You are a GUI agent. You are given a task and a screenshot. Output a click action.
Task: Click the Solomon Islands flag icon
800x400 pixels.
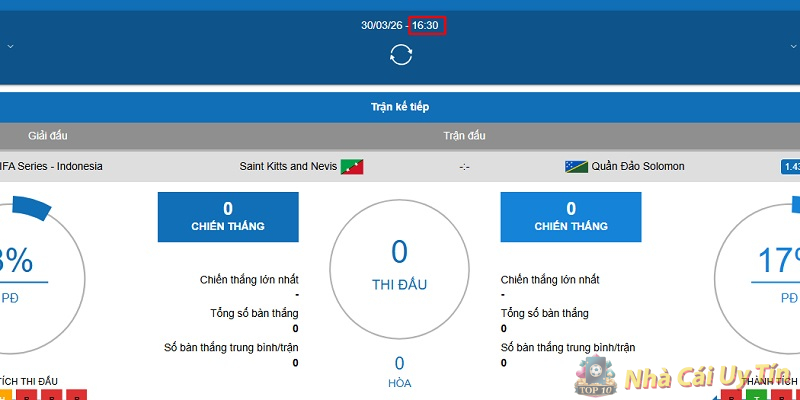[x=575, y=167]
